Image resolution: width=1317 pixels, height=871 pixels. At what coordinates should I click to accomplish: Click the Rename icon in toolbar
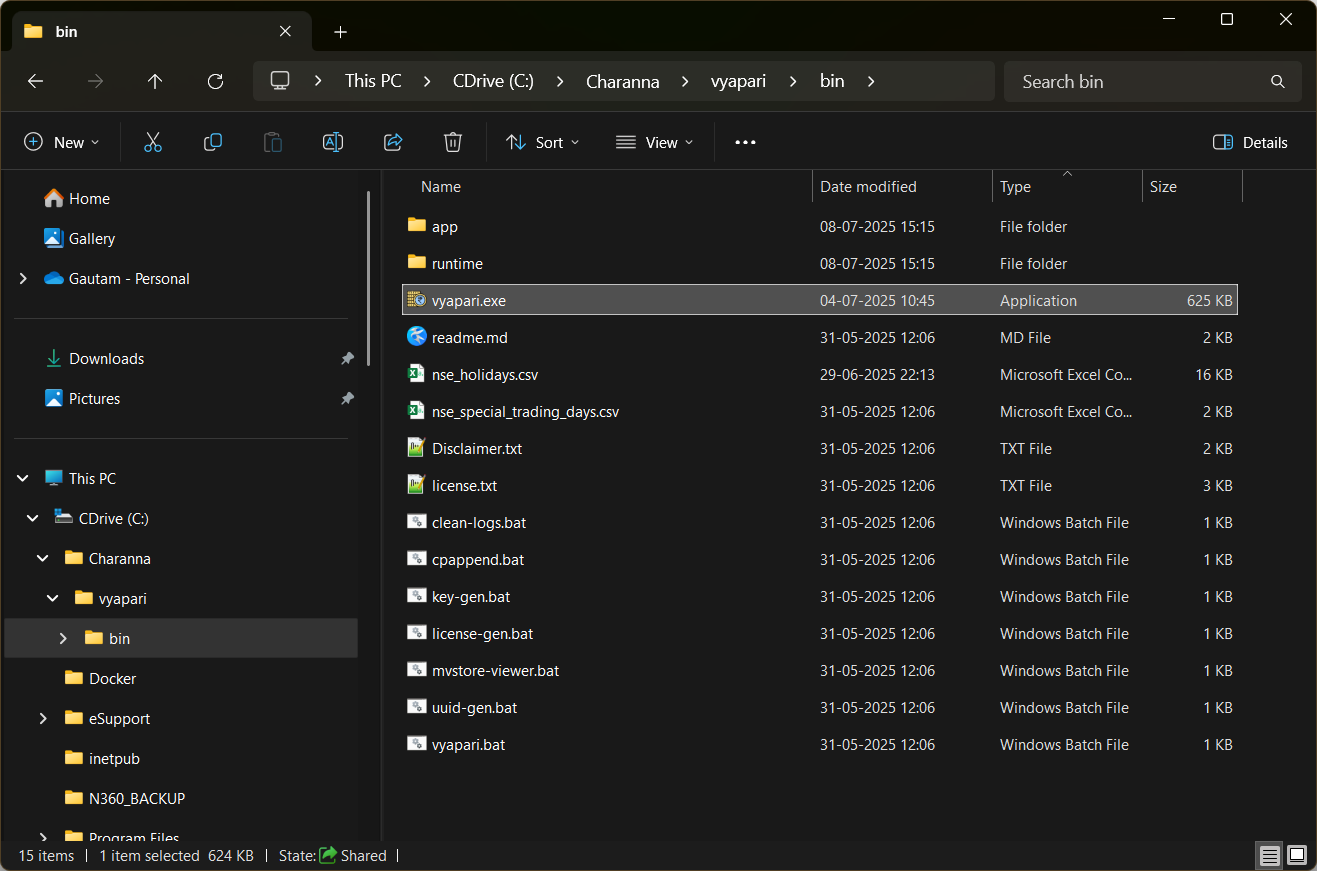(x=333, y=142)
